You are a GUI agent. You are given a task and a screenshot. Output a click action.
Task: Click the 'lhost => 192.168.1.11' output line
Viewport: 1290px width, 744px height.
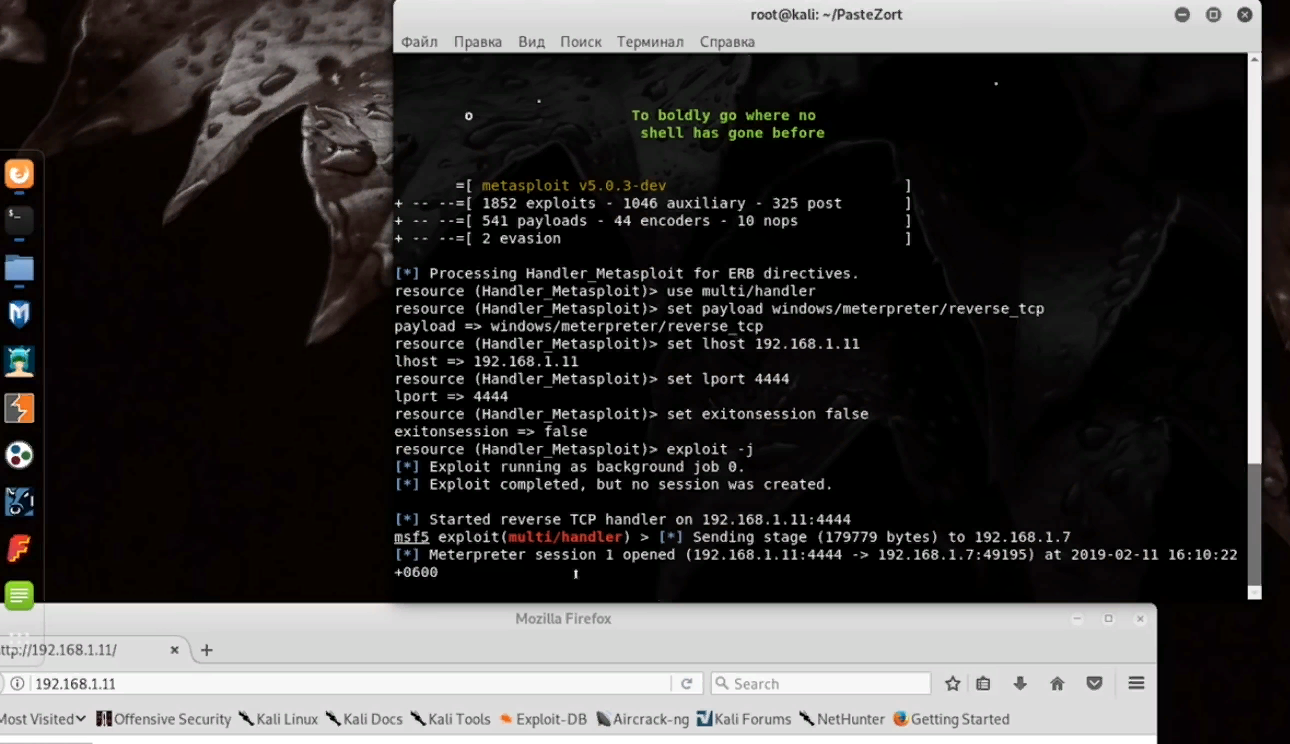486,361
